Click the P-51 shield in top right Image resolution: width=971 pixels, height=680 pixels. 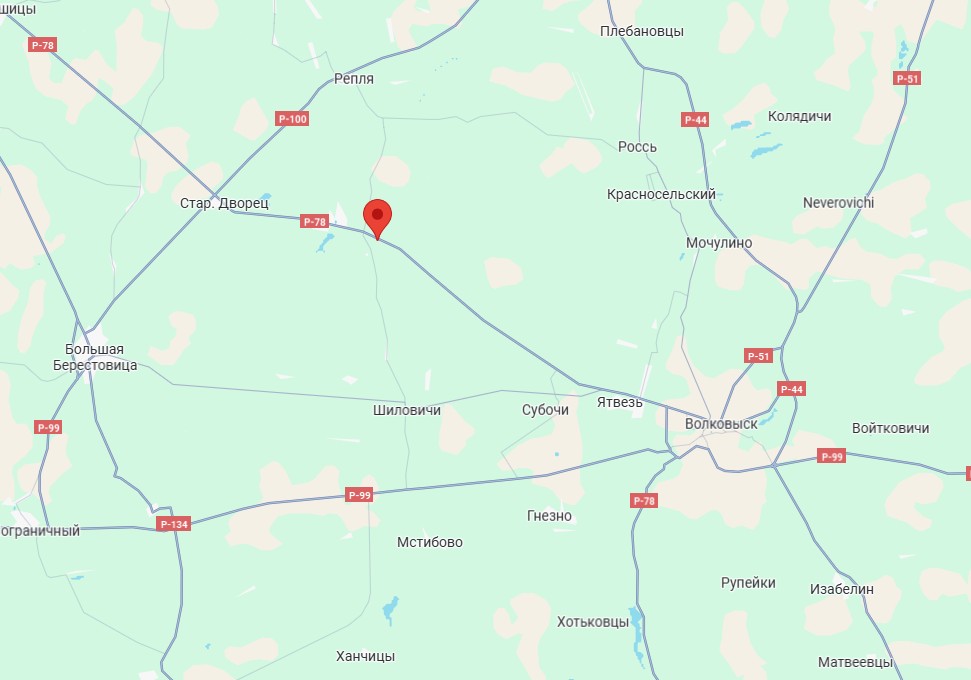pyautogui.click(x=907, y=78)
